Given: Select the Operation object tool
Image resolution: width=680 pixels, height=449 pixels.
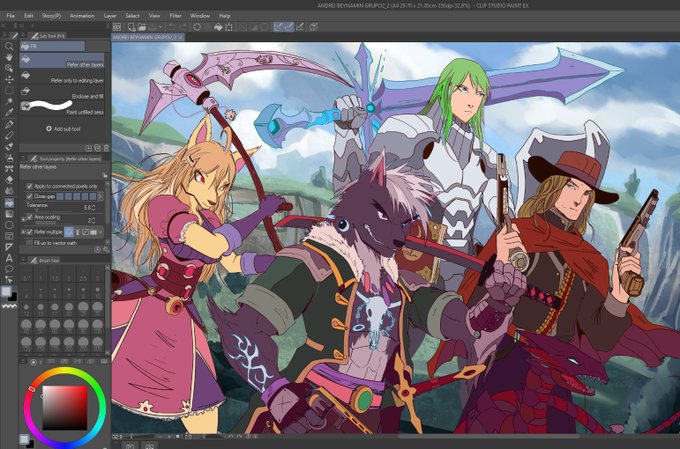Looking at the screenshot, I should [x=9, y=68].
